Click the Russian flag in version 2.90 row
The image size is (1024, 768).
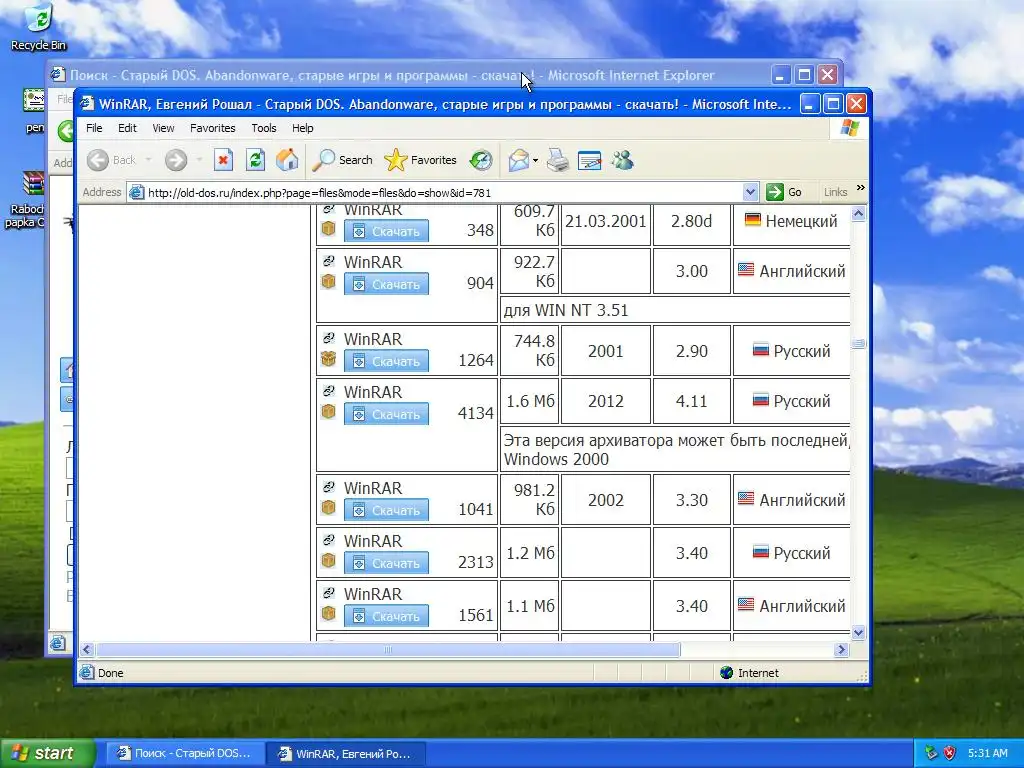(761, 349)
